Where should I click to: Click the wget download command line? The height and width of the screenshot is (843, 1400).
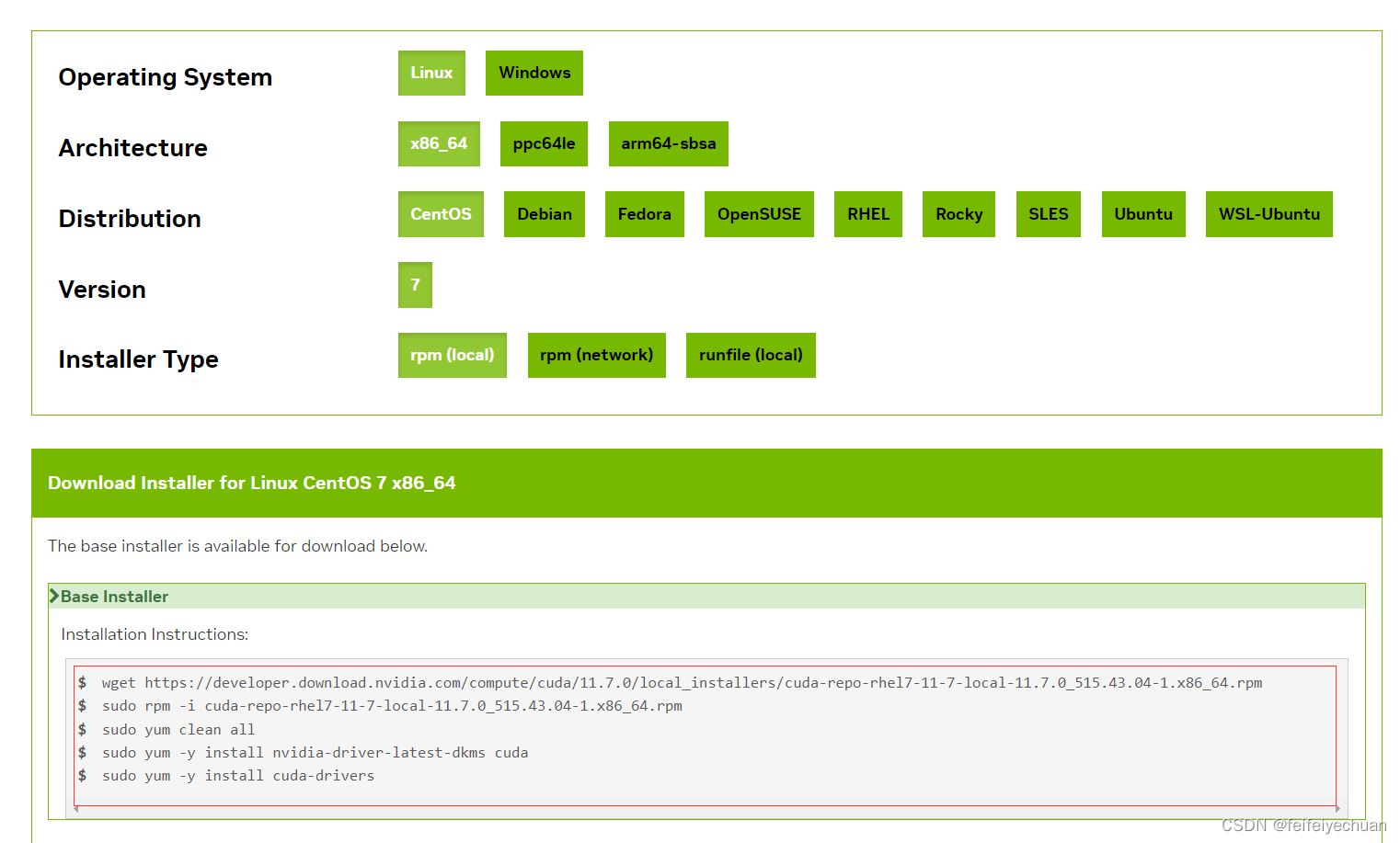point(682,683)
